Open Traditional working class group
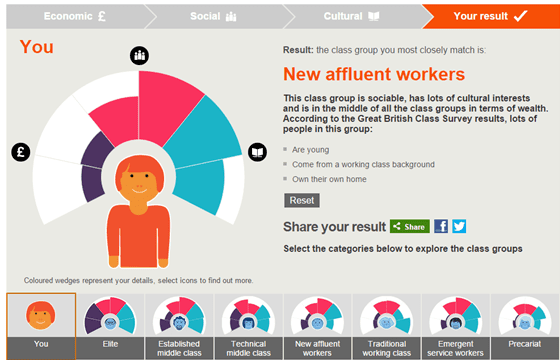Image resolution: width=560 pixels, height=360 pixels. click(387, 326)
